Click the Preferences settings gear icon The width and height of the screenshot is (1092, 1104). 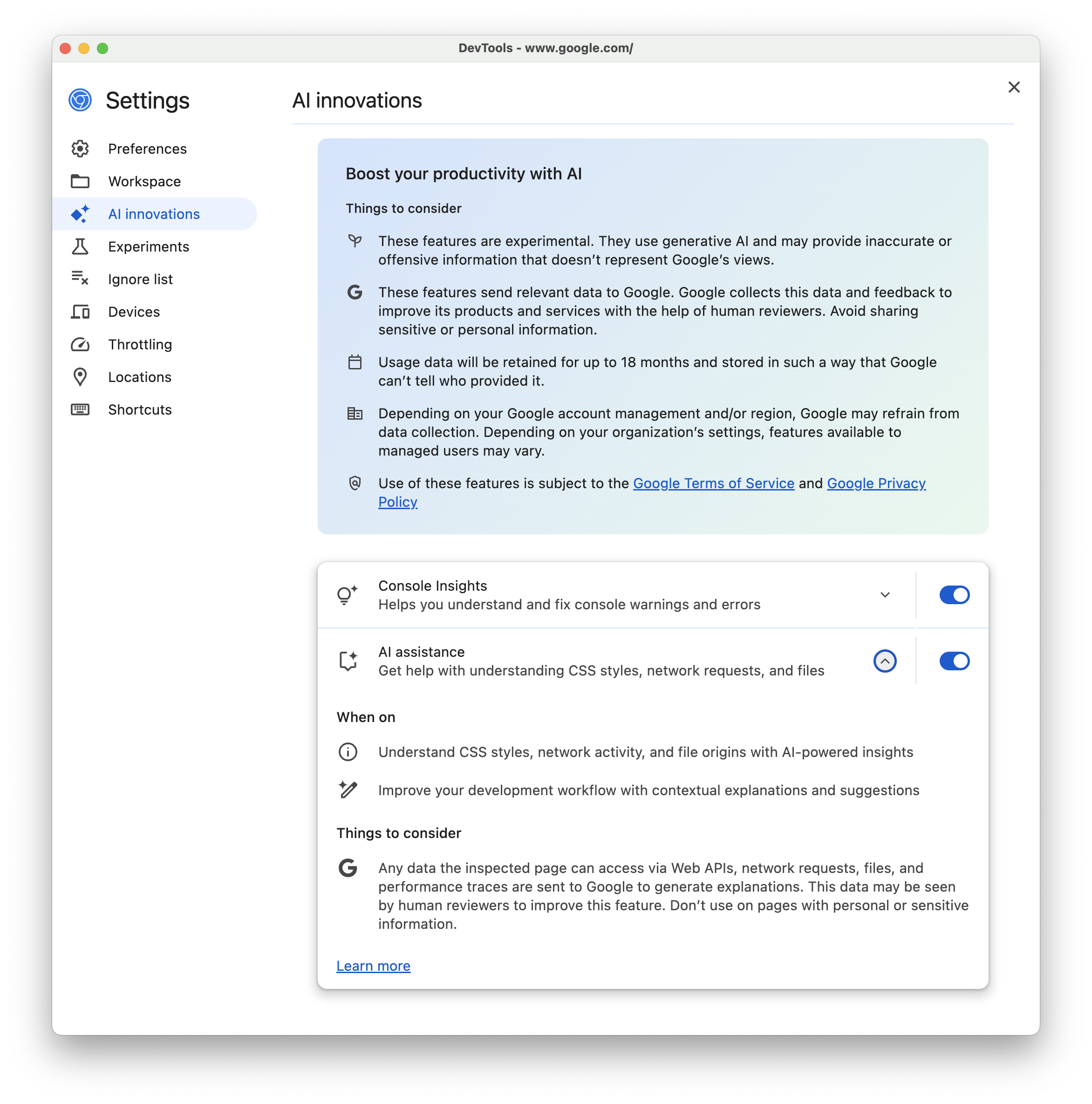pyautogui.click(x=80, y=148)
